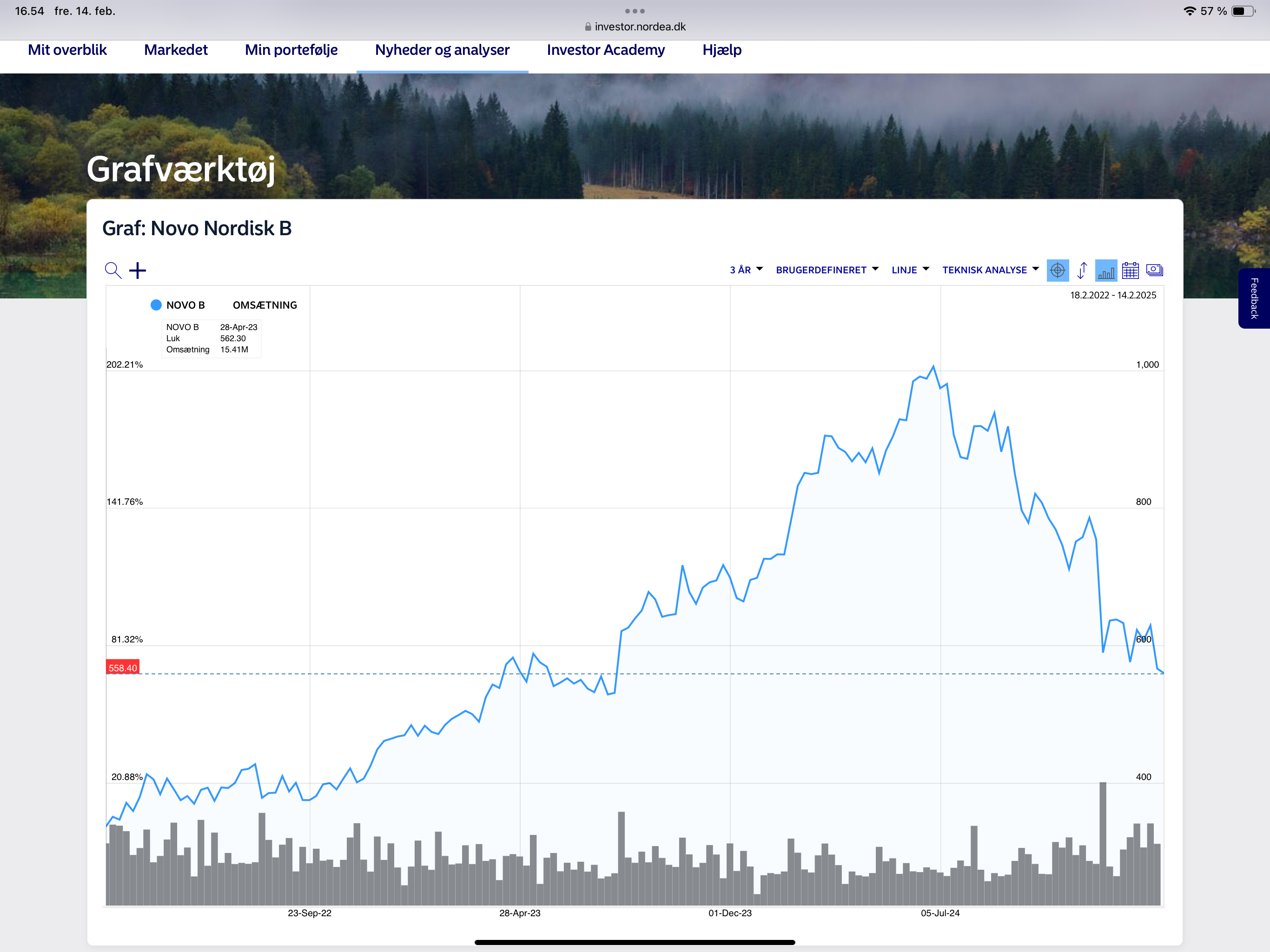Switch to Nyheder og analyser tab
This screenshot has height=952, width=1270.
click(442, 50)
